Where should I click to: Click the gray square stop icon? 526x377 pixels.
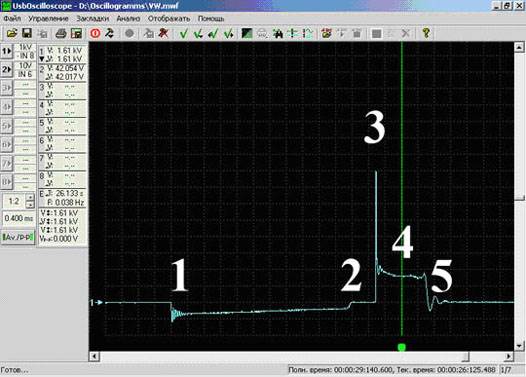(x=376, y=34)
